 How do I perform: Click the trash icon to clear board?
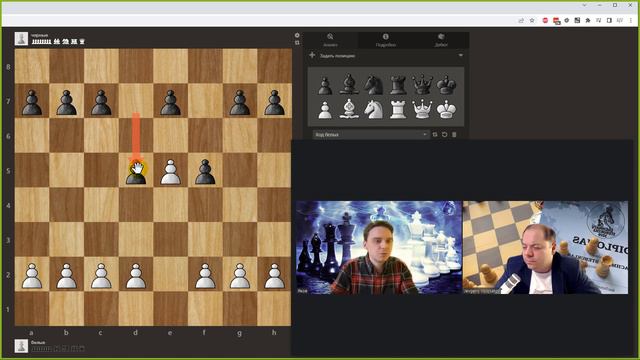tap(454, 135)
